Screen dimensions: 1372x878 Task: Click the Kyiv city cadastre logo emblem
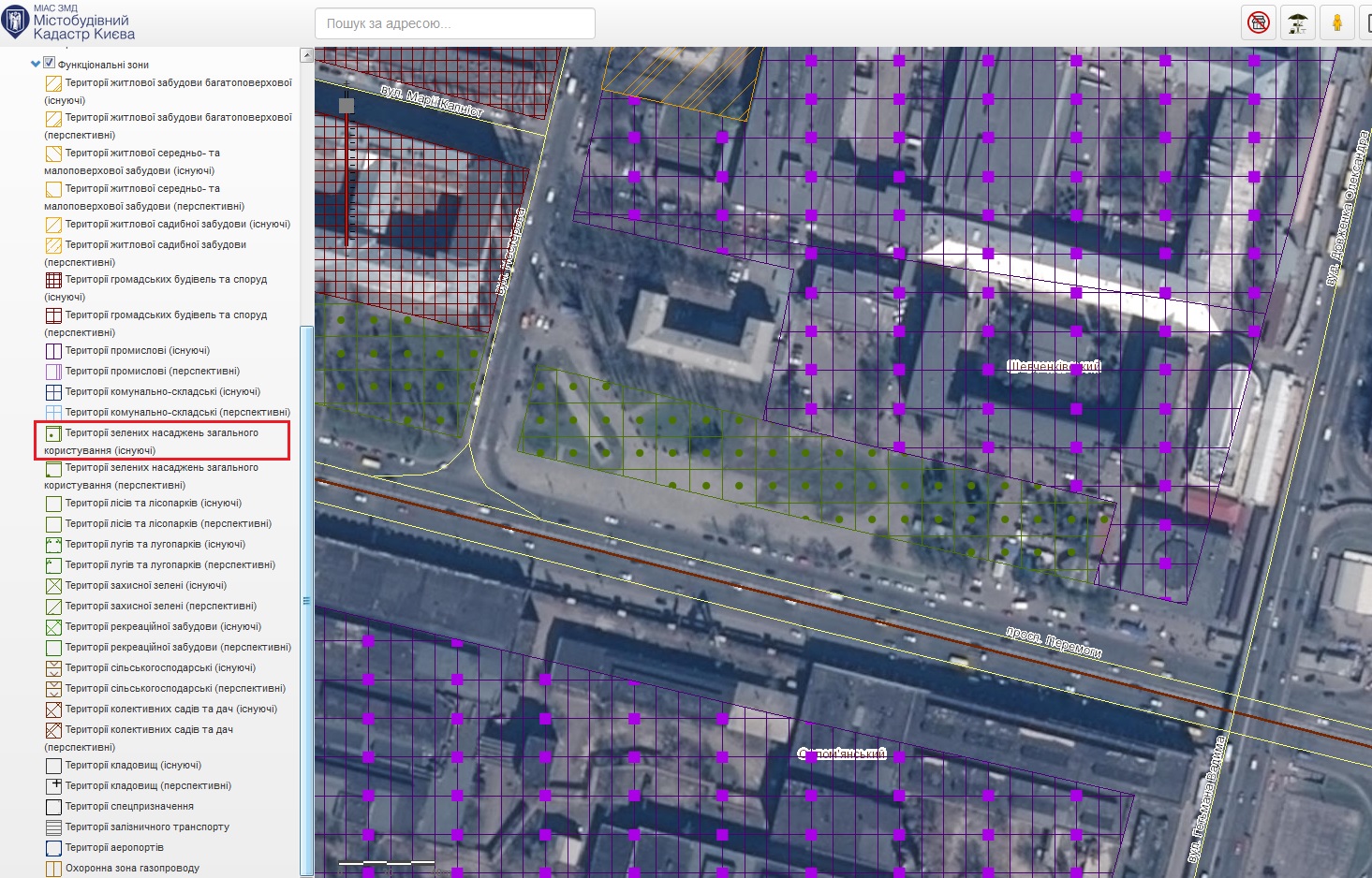click(15, 22)
